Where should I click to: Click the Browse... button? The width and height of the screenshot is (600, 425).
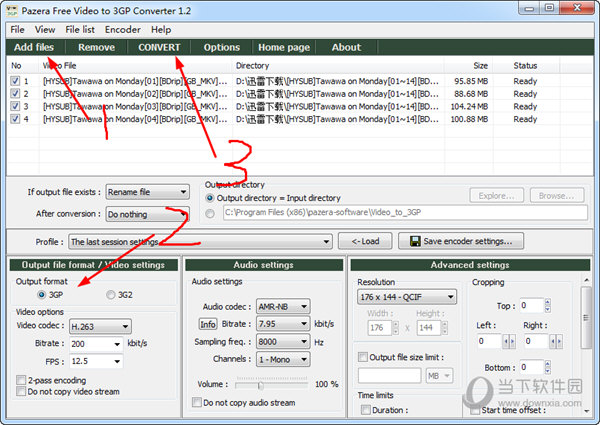click(x=557, y=195)
